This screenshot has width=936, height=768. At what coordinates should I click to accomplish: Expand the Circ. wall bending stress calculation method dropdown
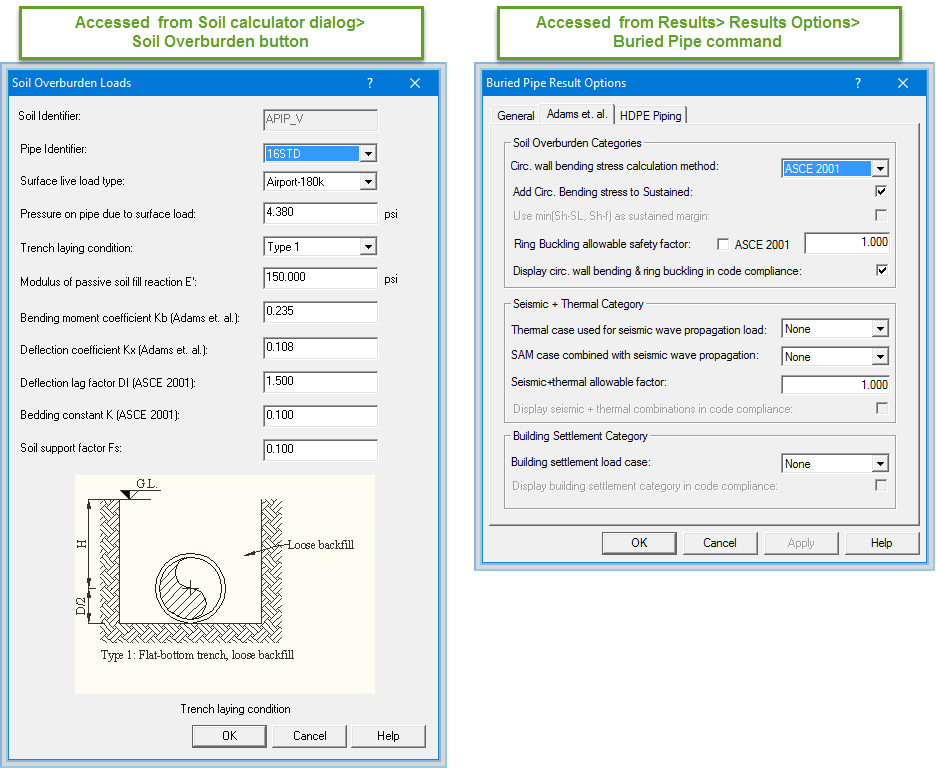pos(880,169)
